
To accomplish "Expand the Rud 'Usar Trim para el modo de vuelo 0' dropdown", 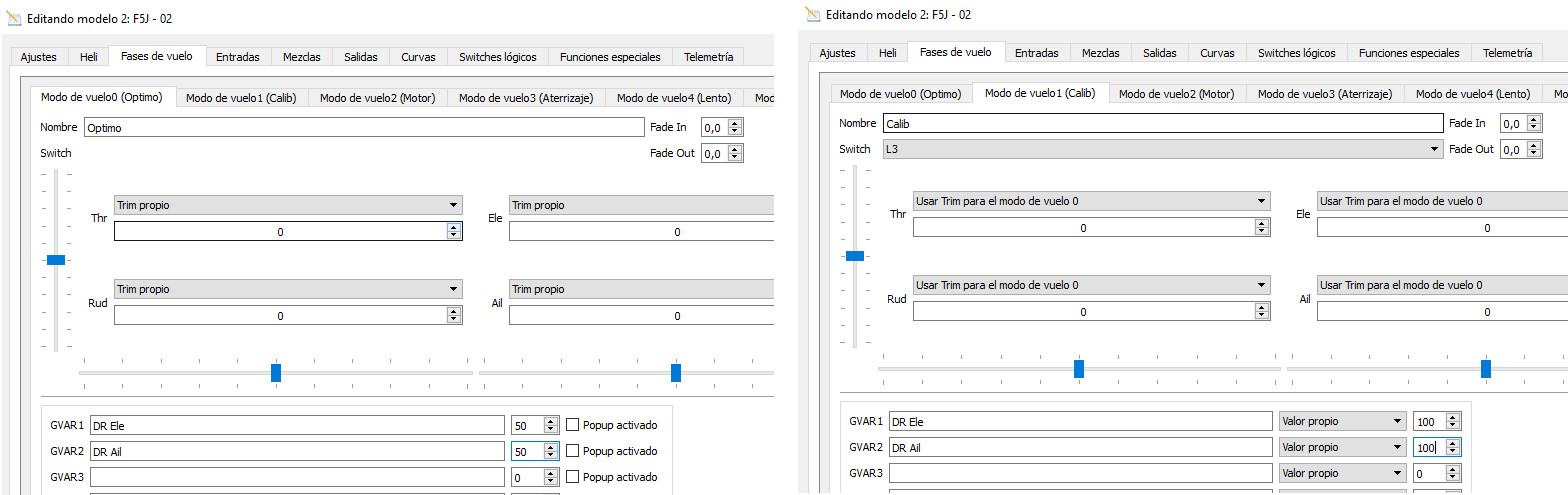I will point(1091,285).
